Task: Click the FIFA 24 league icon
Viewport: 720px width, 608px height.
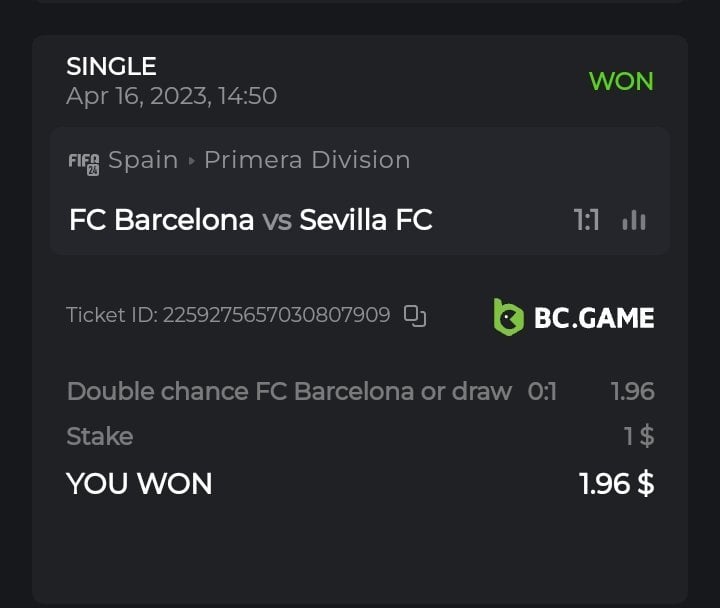Action: 83,161
